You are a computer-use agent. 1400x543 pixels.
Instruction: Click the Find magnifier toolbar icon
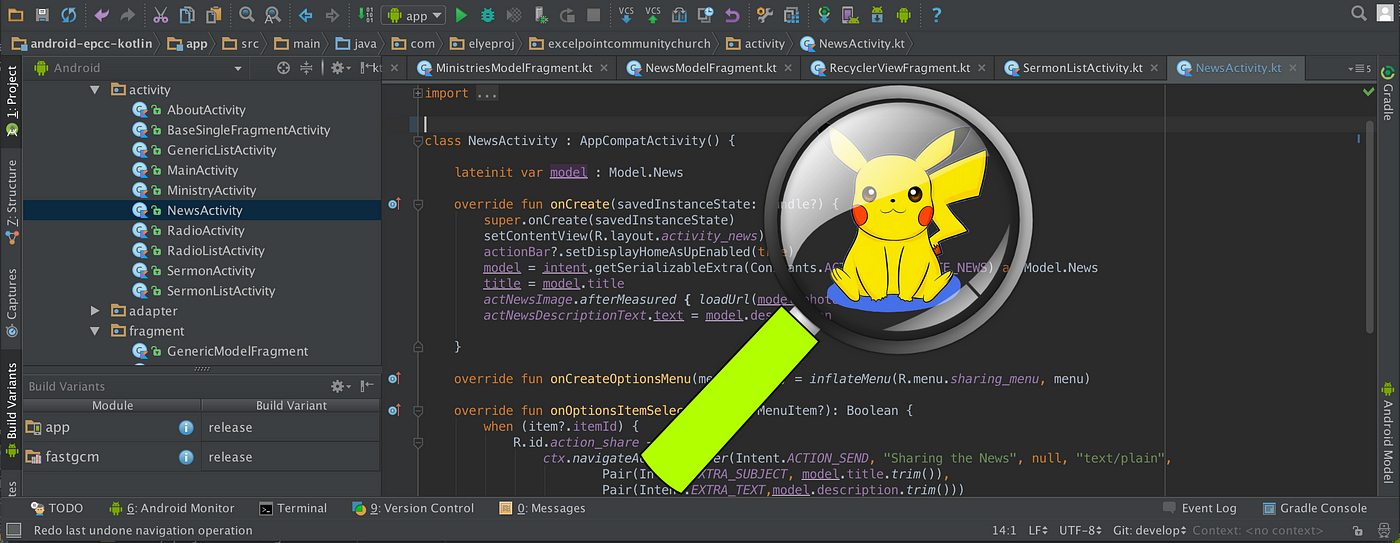247,15
